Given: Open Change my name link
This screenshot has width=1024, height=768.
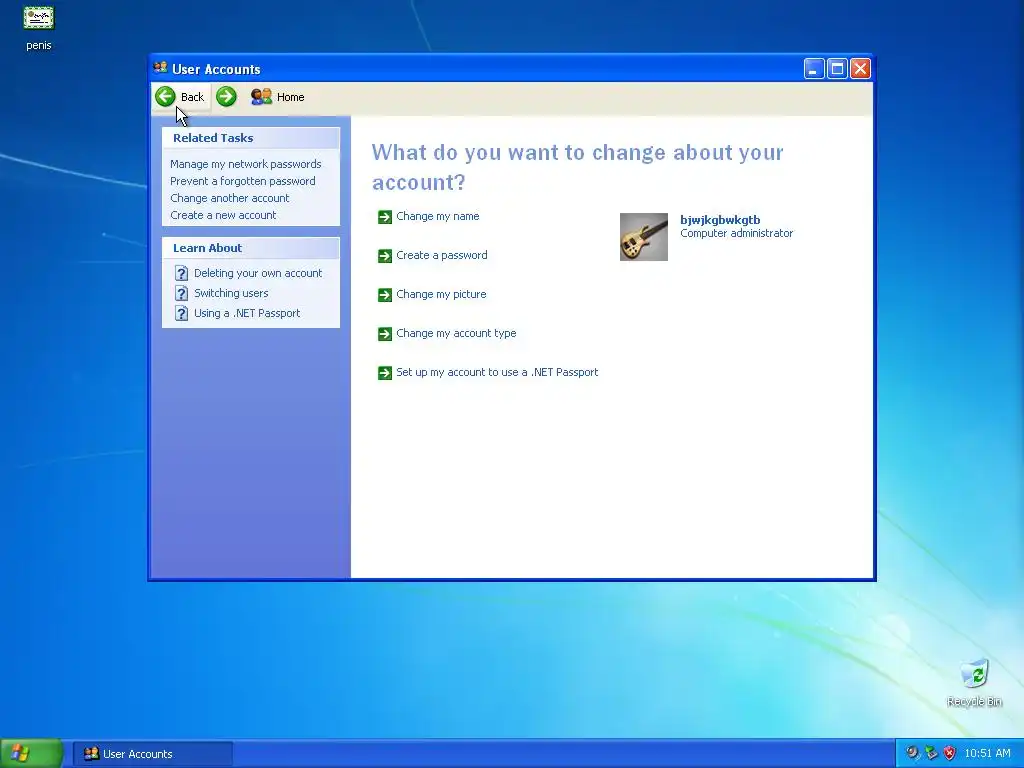Looking at the screenshot, I should point(438,216).
